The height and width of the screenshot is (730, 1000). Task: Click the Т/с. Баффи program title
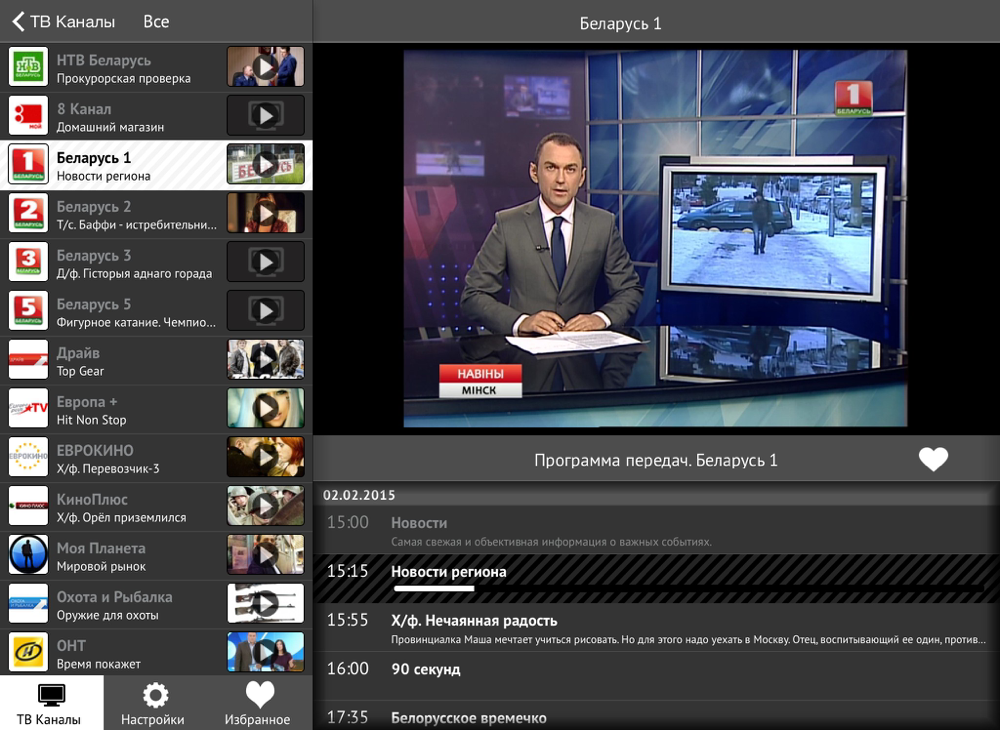(x=136, y=224)
